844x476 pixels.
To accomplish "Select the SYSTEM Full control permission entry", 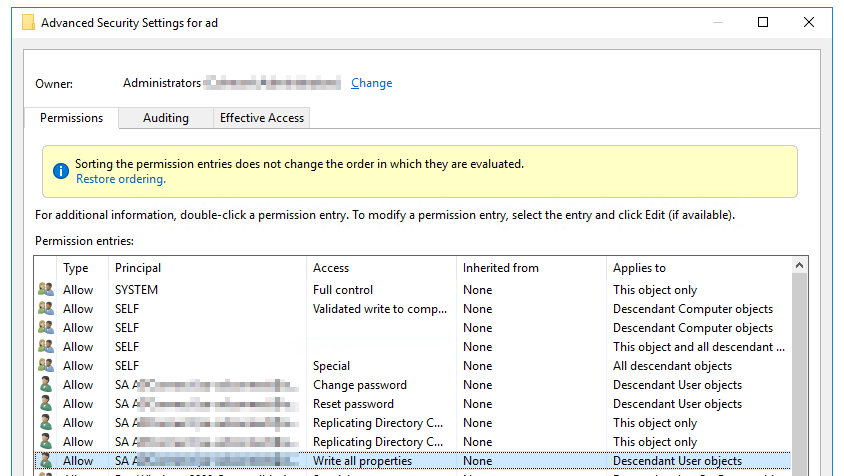I will (x=344, y=290).
